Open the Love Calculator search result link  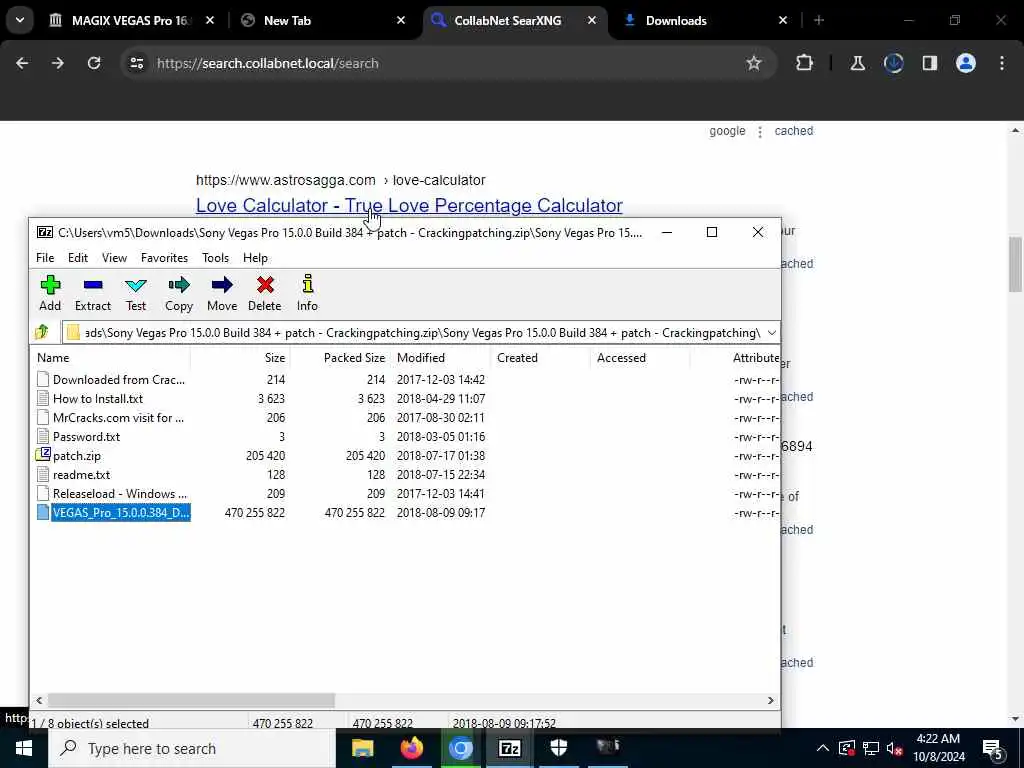409,205
